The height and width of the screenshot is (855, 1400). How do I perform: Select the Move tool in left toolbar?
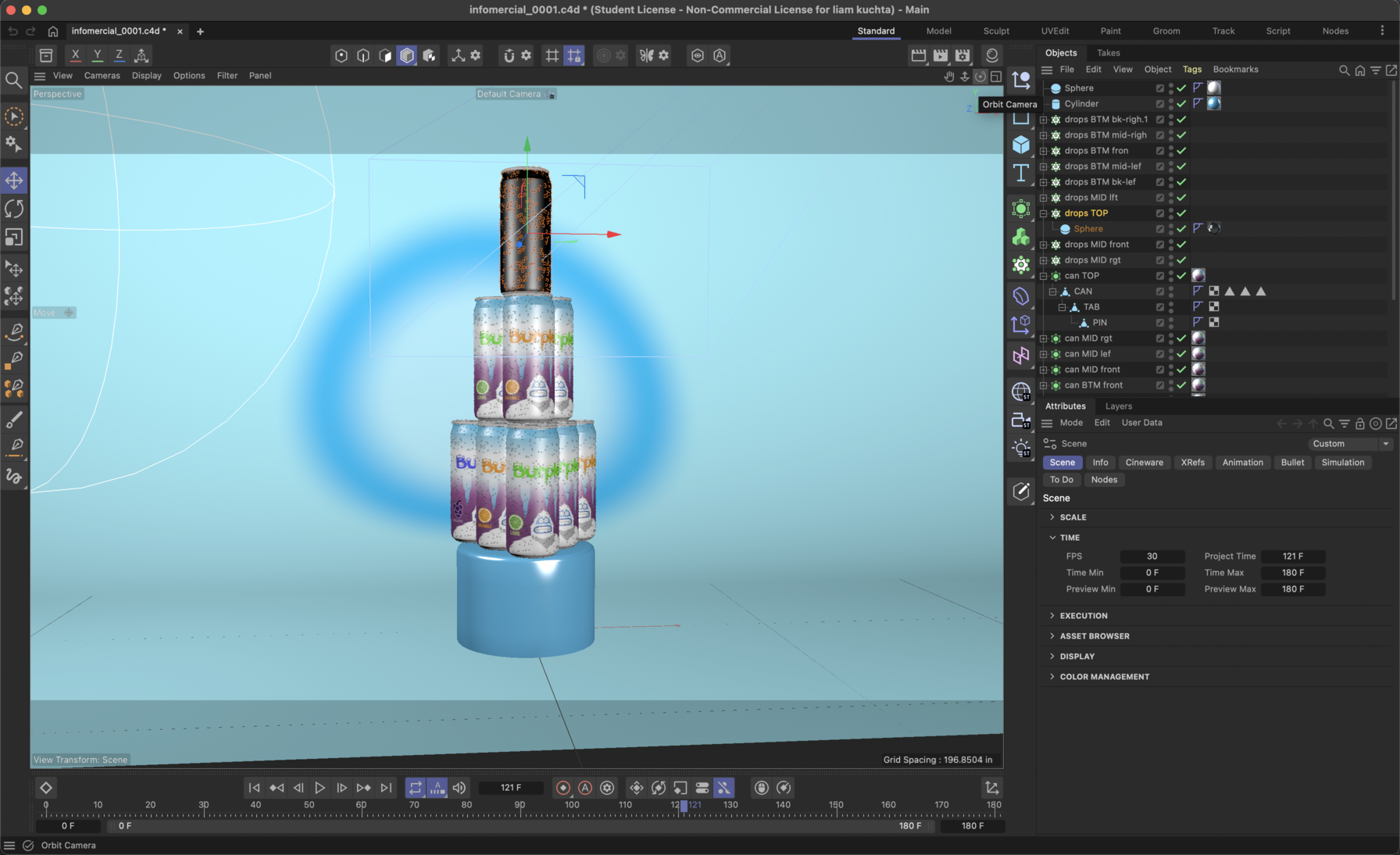pyautogui.click(x=14, y=181)
